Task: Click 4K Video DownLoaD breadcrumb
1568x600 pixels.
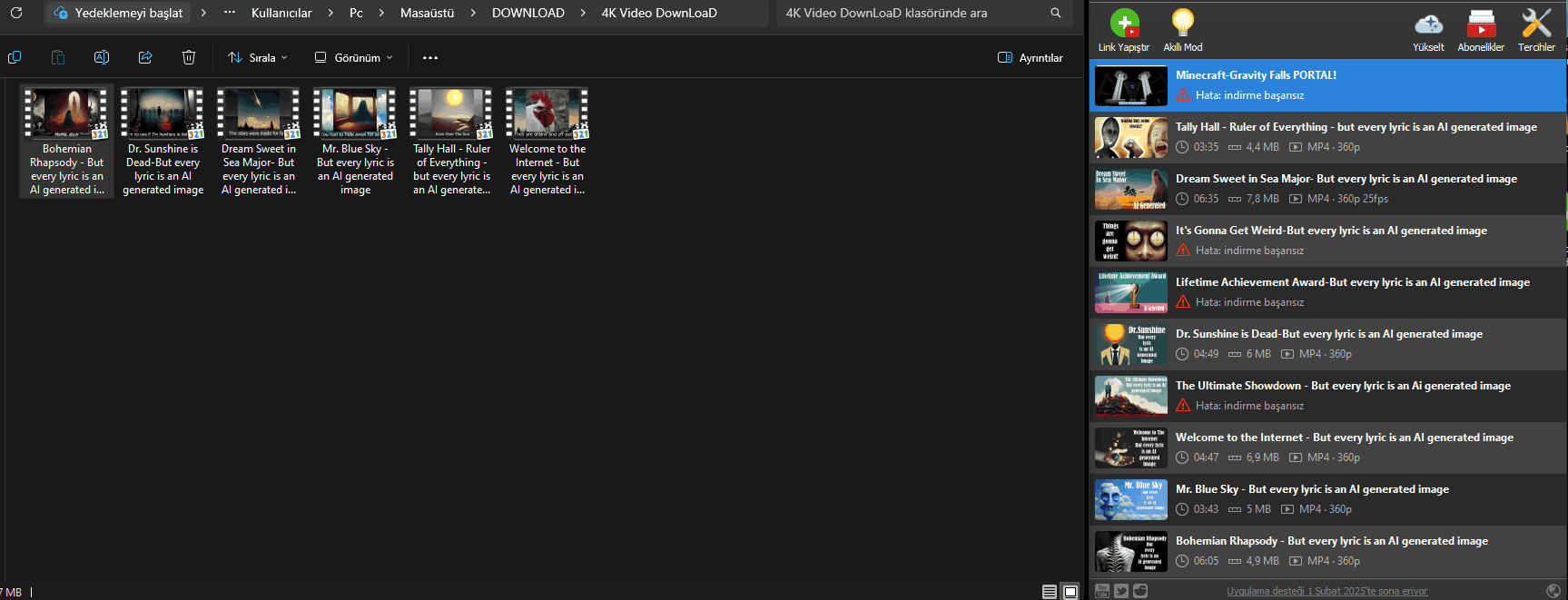Action: point(659,13)
